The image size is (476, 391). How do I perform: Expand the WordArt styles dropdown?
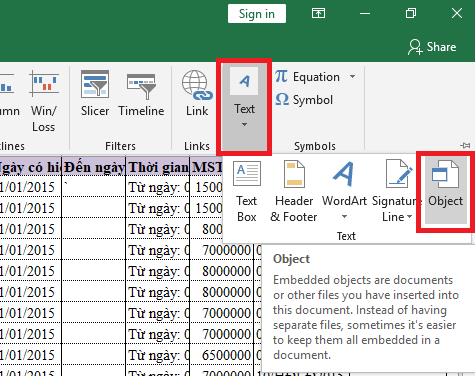click(x=344, y=217)
